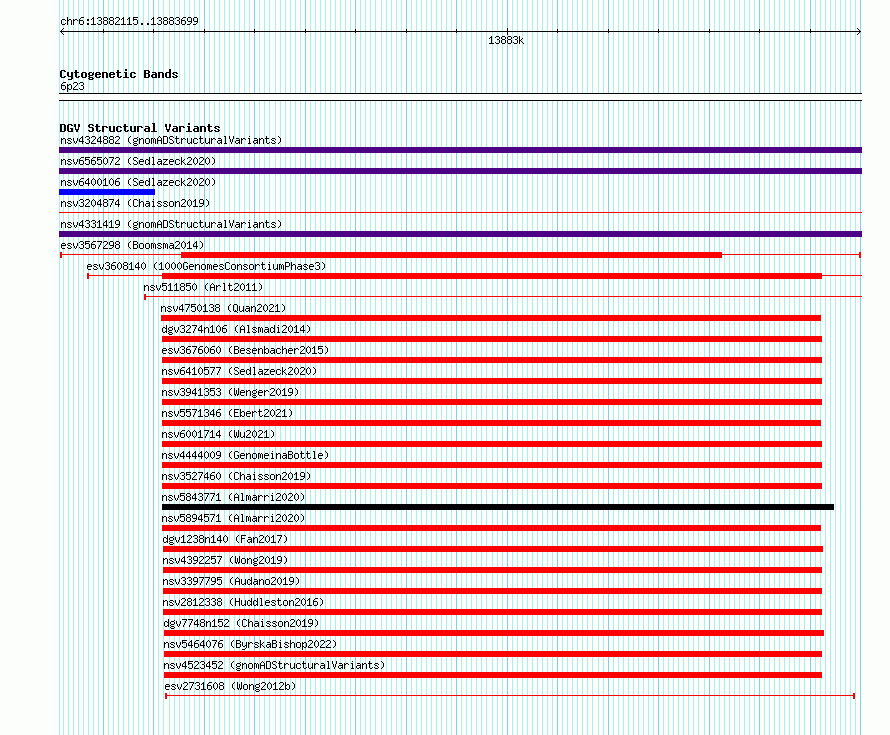Open variant nsv4392257 (Wong2019)
This screenshot has height=735, width=890.
(225, 560)
